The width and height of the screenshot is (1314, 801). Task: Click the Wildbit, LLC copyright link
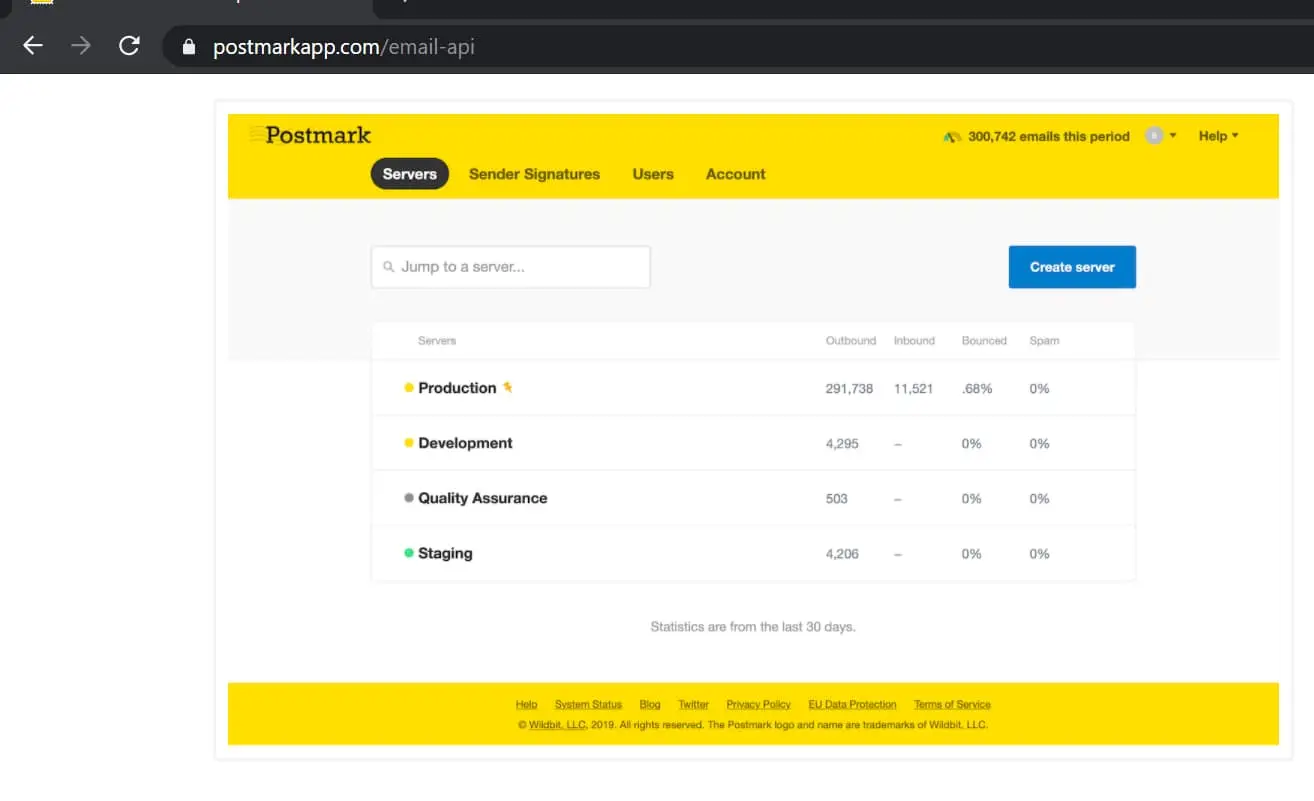click(558, 725)
